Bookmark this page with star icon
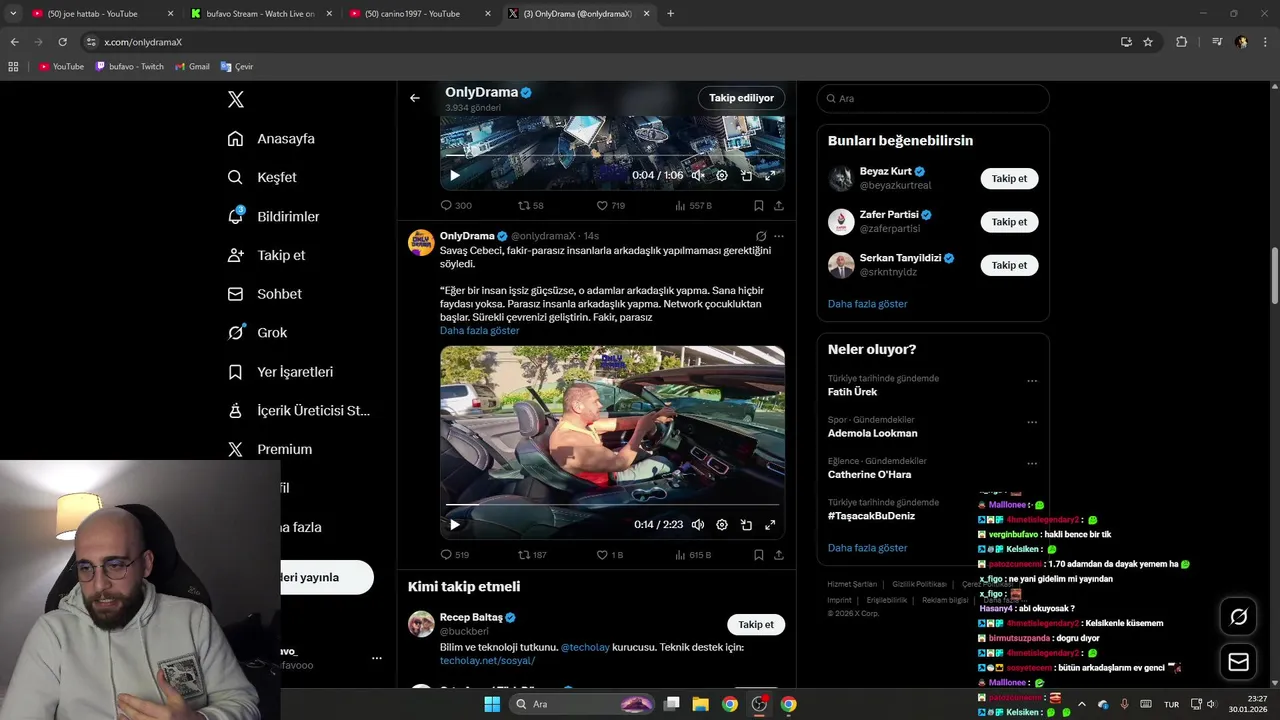Screen dimensions: 1280x720 (1148, 42)
